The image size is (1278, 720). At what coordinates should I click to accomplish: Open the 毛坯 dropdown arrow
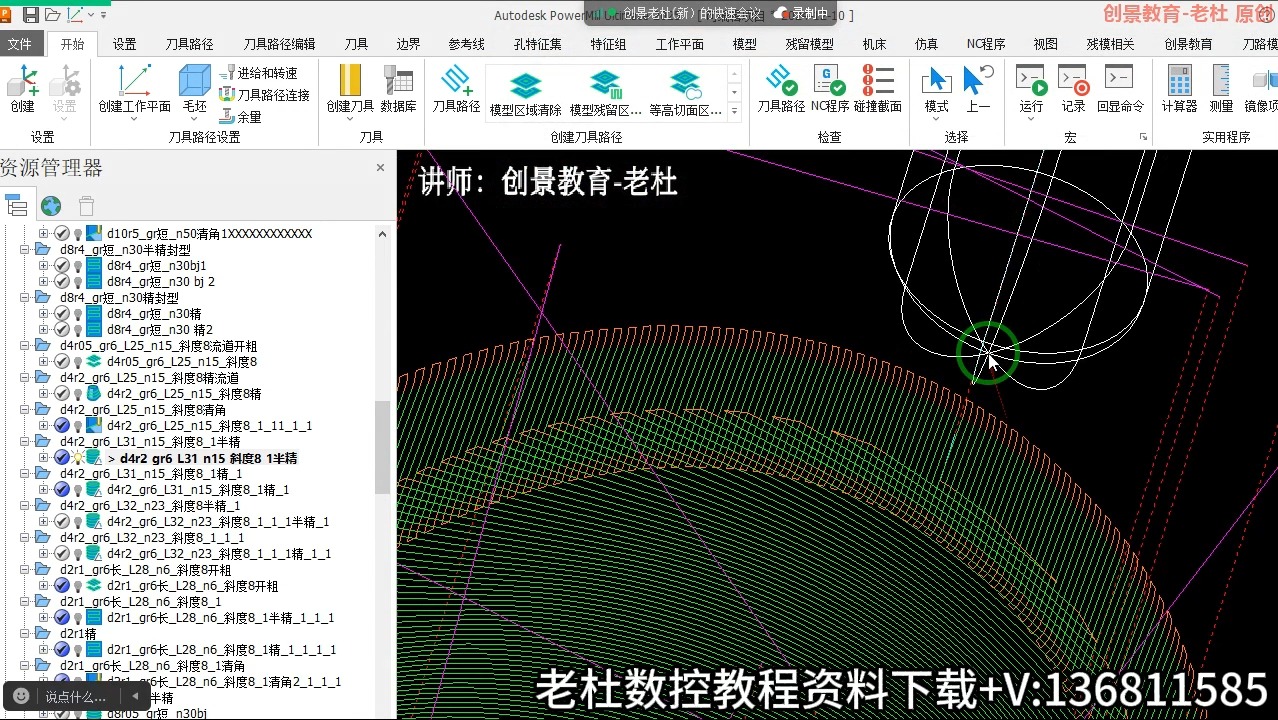(194, 120)
